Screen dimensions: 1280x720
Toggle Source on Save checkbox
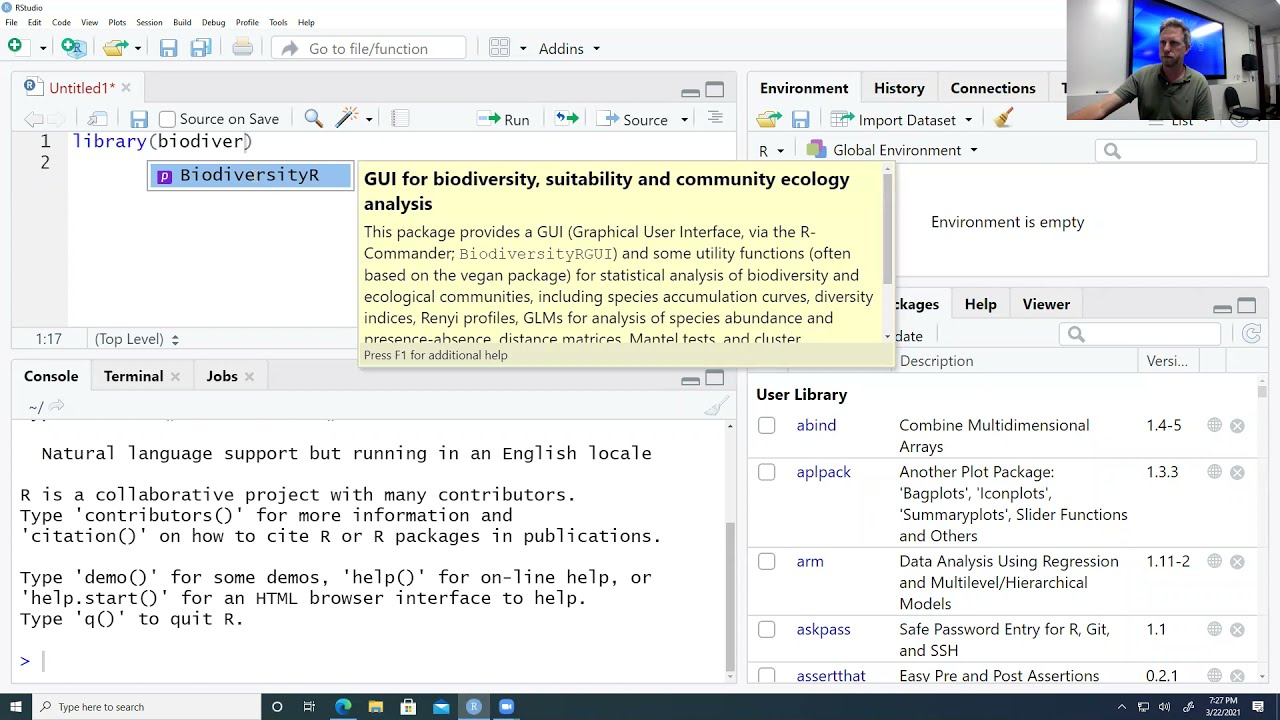167,119
